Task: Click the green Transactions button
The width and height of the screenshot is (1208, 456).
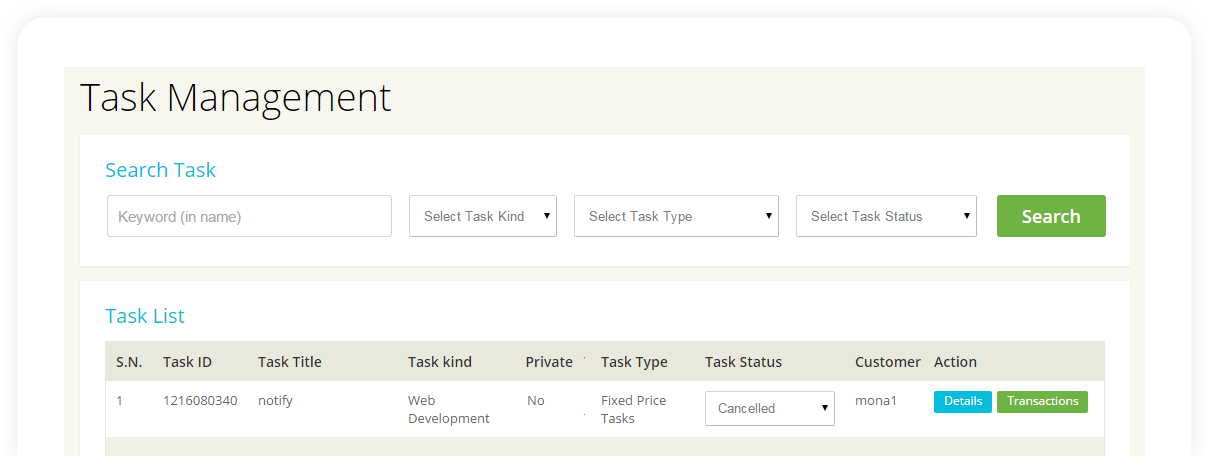Action: point(1042,401)
